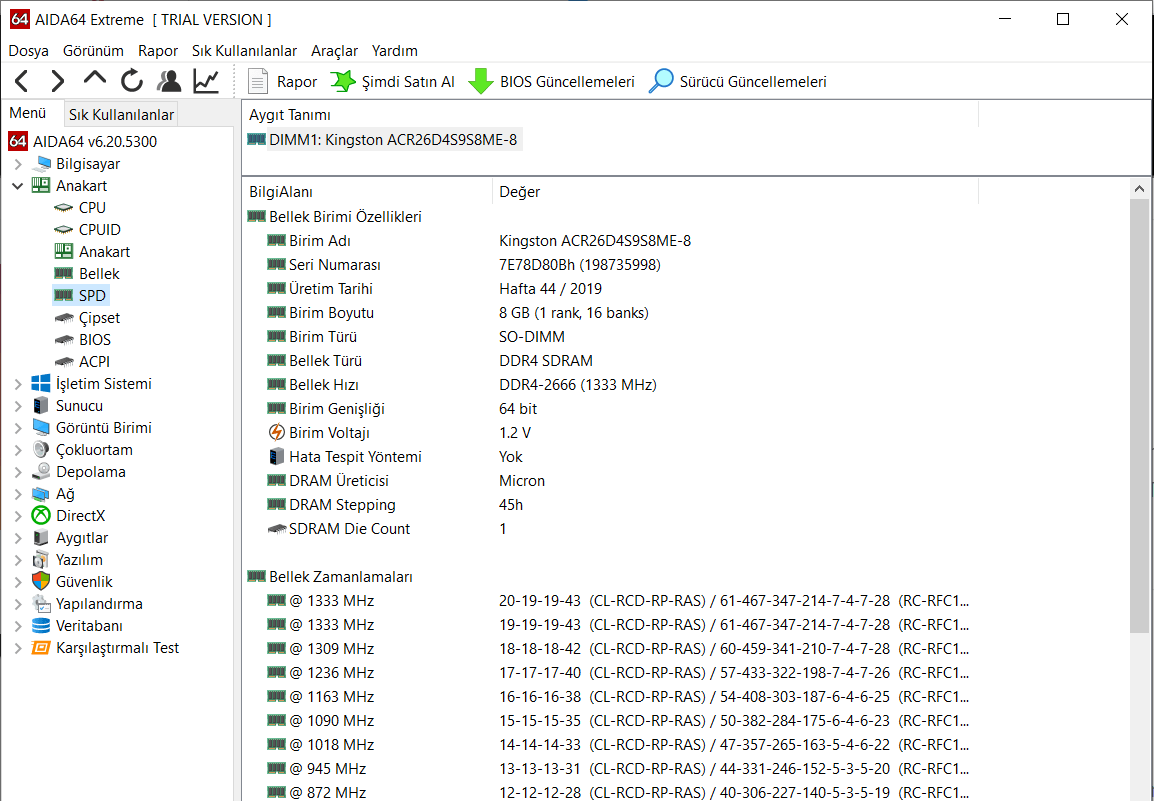
Task: Select DIMM1: Kingston ACR26D4S9S8ME-8 device
Action: [383, 140]
